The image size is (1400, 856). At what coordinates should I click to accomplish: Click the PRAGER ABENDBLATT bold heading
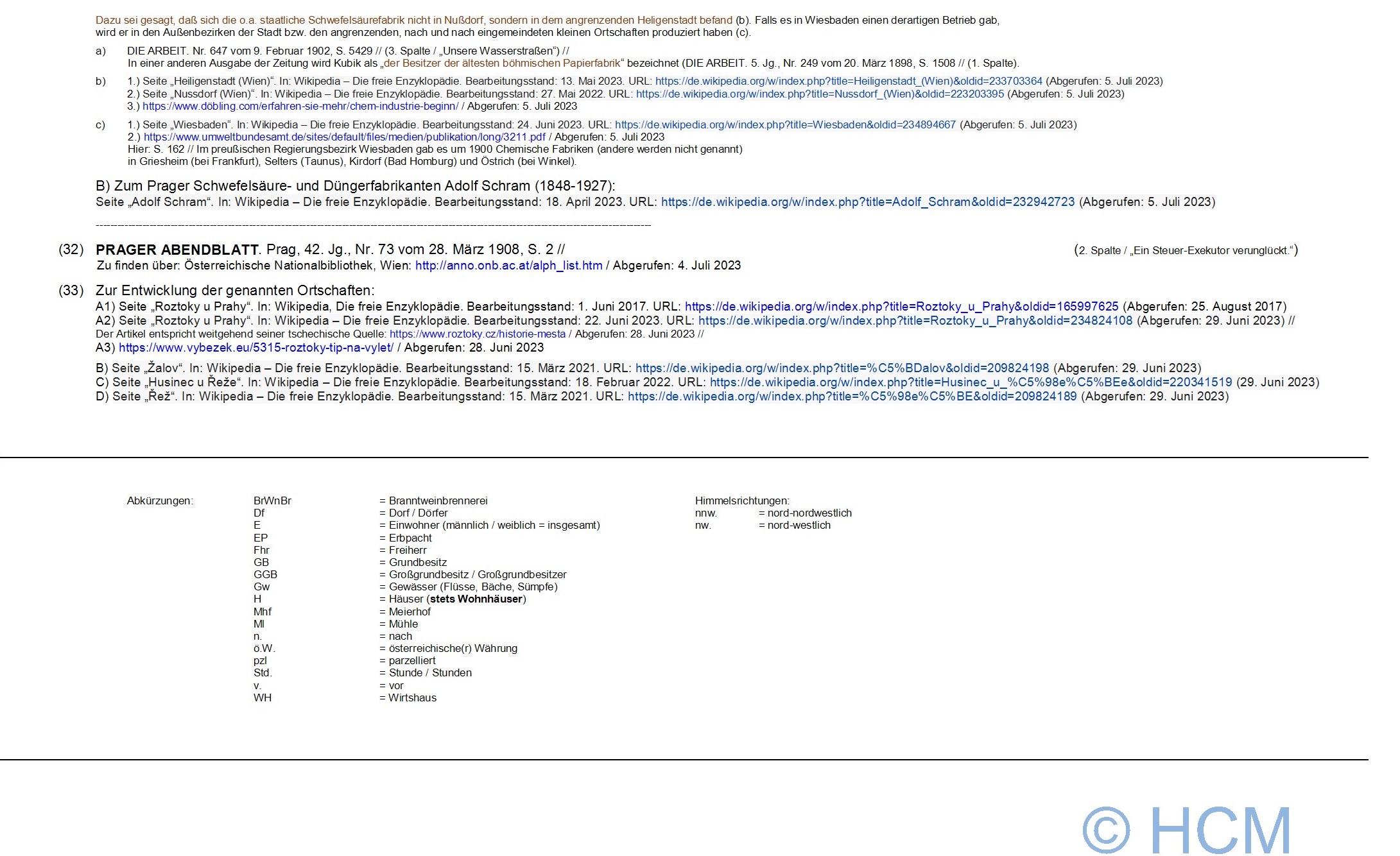177,250
